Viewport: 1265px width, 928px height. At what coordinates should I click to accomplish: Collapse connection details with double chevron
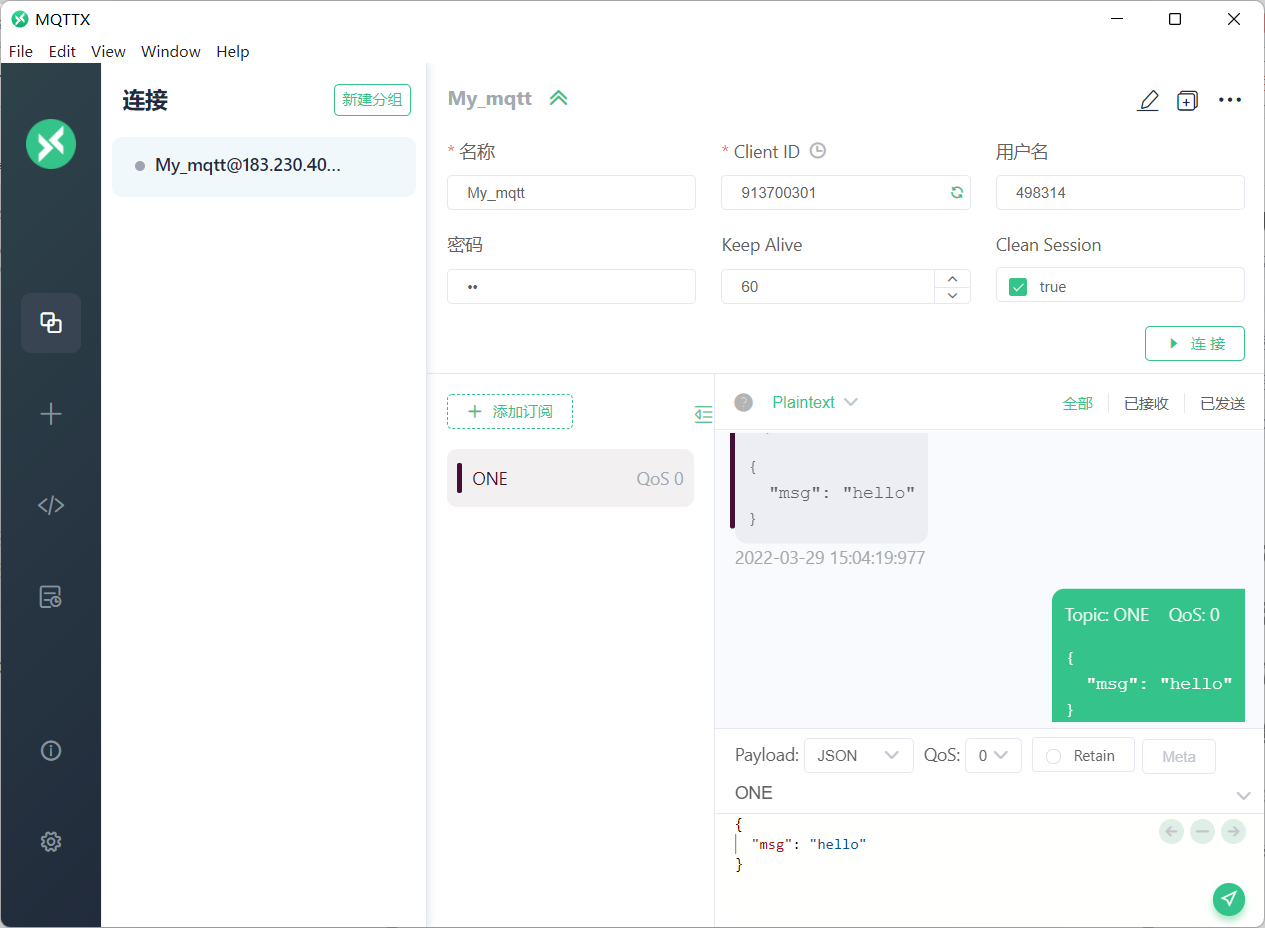click(x=559, y=98)
